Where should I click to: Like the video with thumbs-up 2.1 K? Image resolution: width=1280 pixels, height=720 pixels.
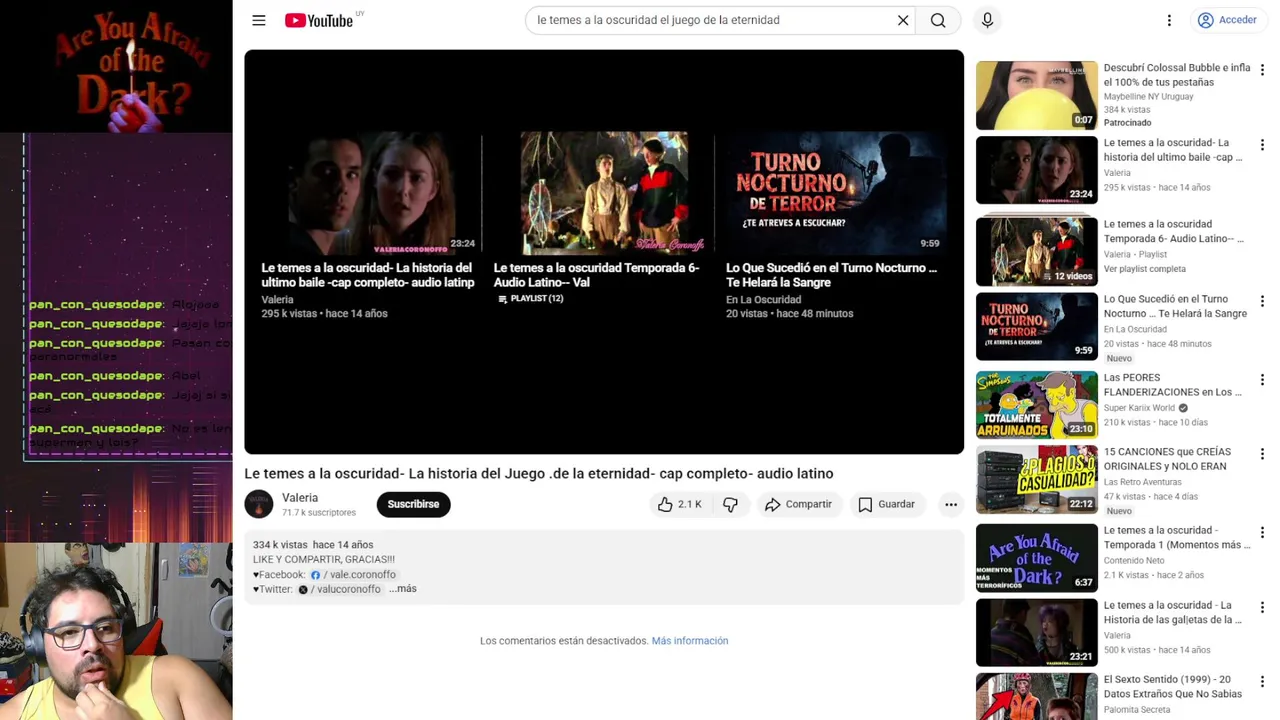click(679, 504)
